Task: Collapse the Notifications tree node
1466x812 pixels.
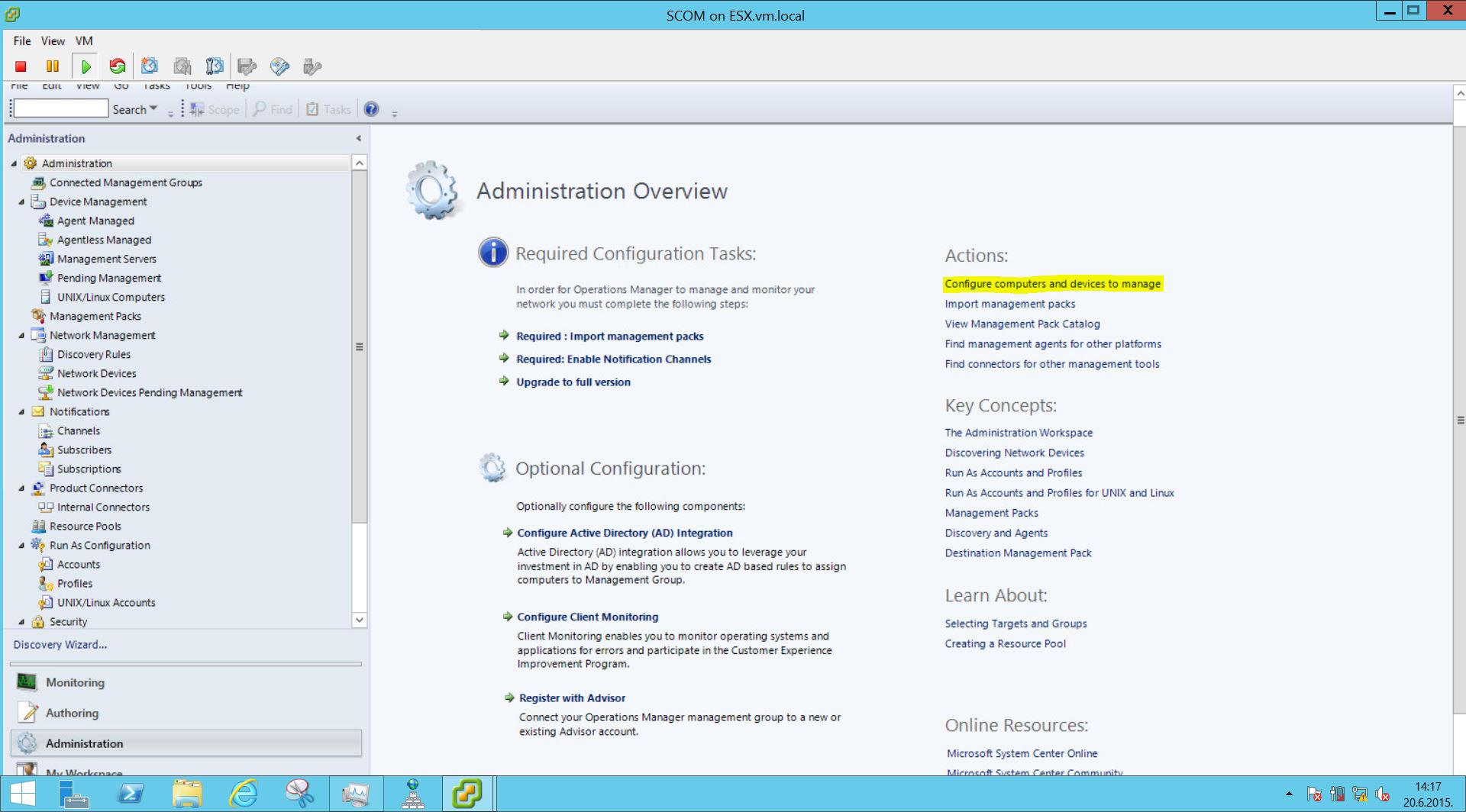Action: coord(21,412)
